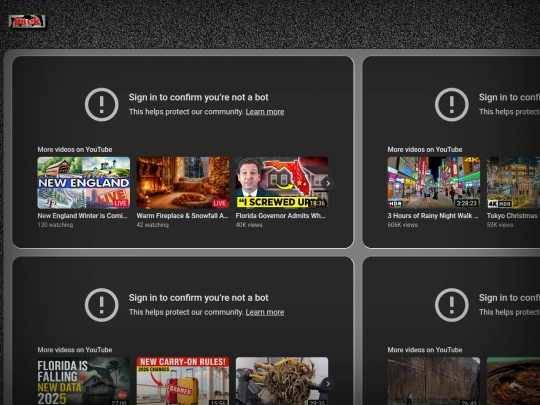Open the brick wall video thumbnail in bottom-right panel
The width and height of the screenshot is (540, 405).
pyautogui.click(x=434, y=381)
